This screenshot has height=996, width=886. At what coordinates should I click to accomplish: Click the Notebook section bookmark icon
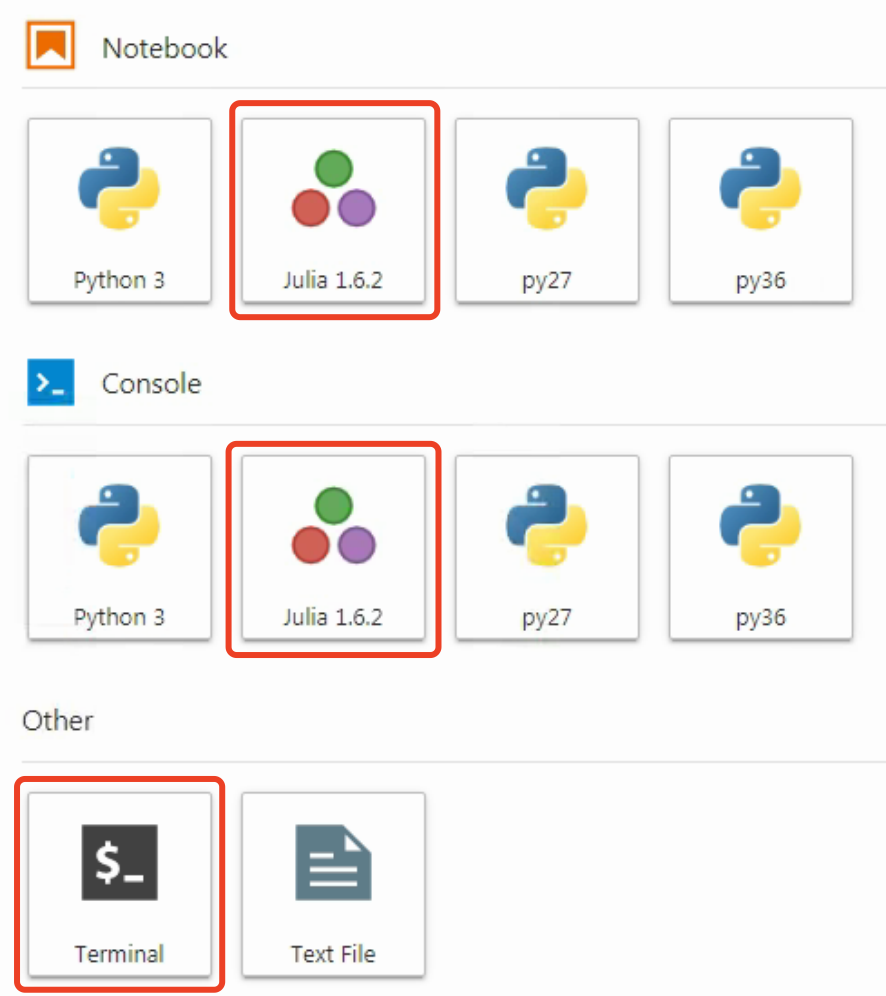tap(50, 45)
